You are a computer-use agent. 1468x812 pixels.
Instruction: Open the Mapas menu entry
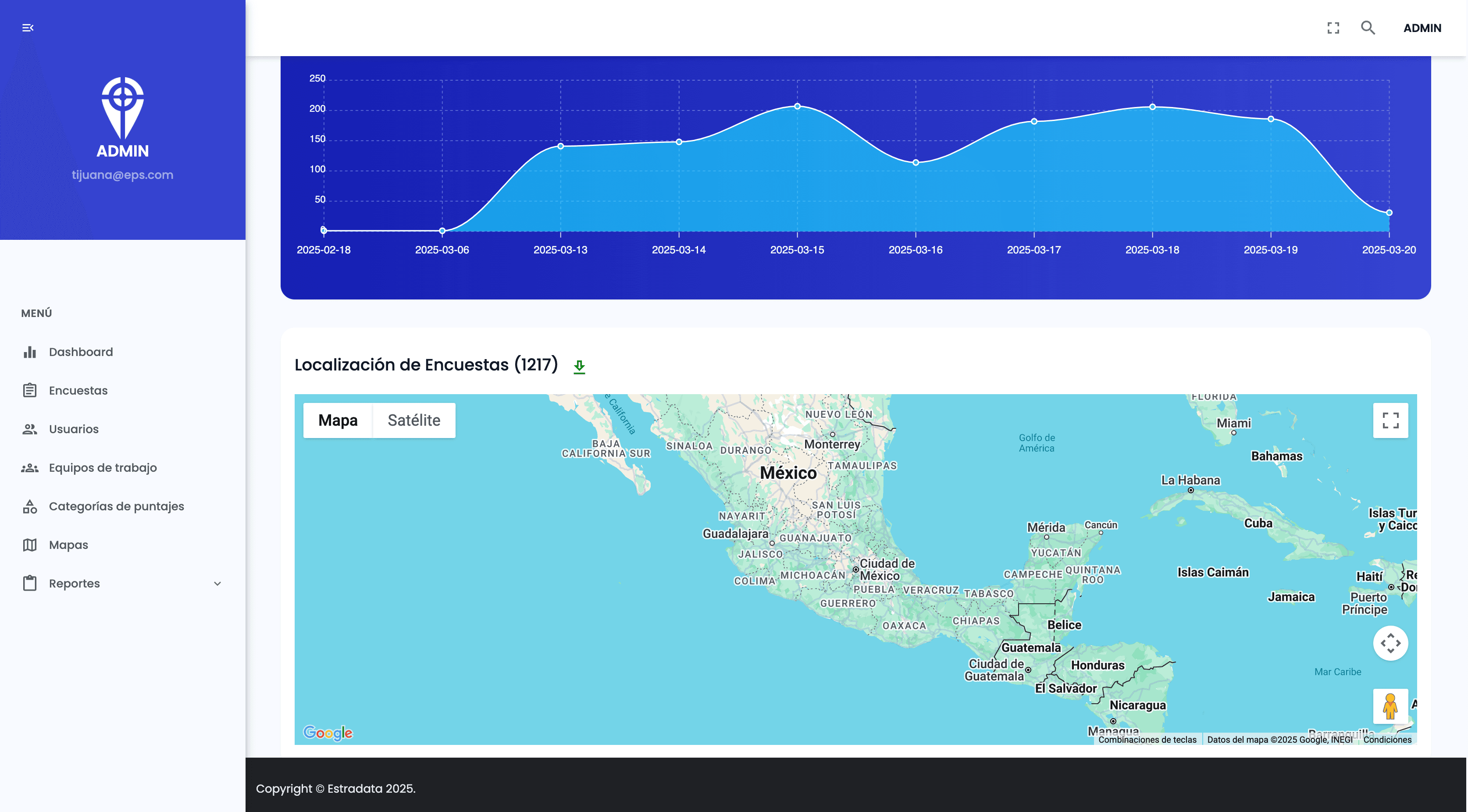tap(68, 545)
